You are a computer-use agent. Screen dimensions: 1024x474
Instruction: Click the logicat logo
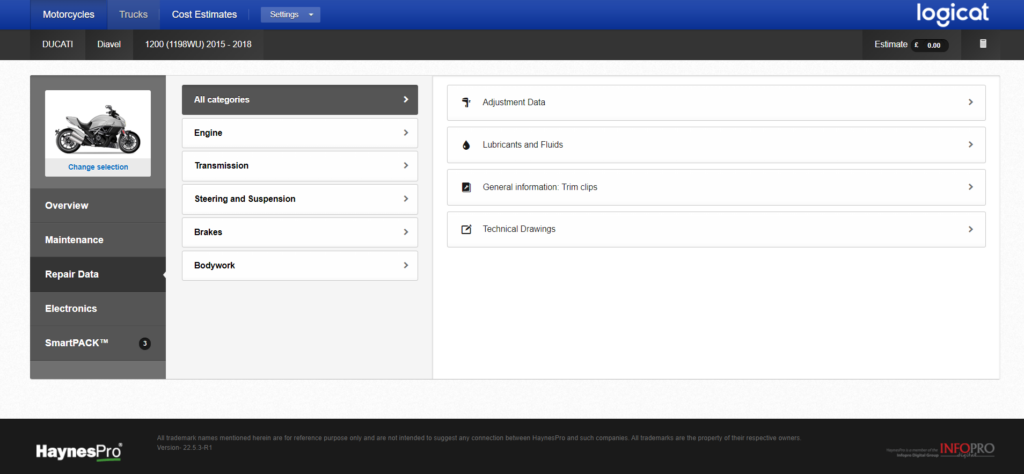pyautogui.click(x=951, y=14)
